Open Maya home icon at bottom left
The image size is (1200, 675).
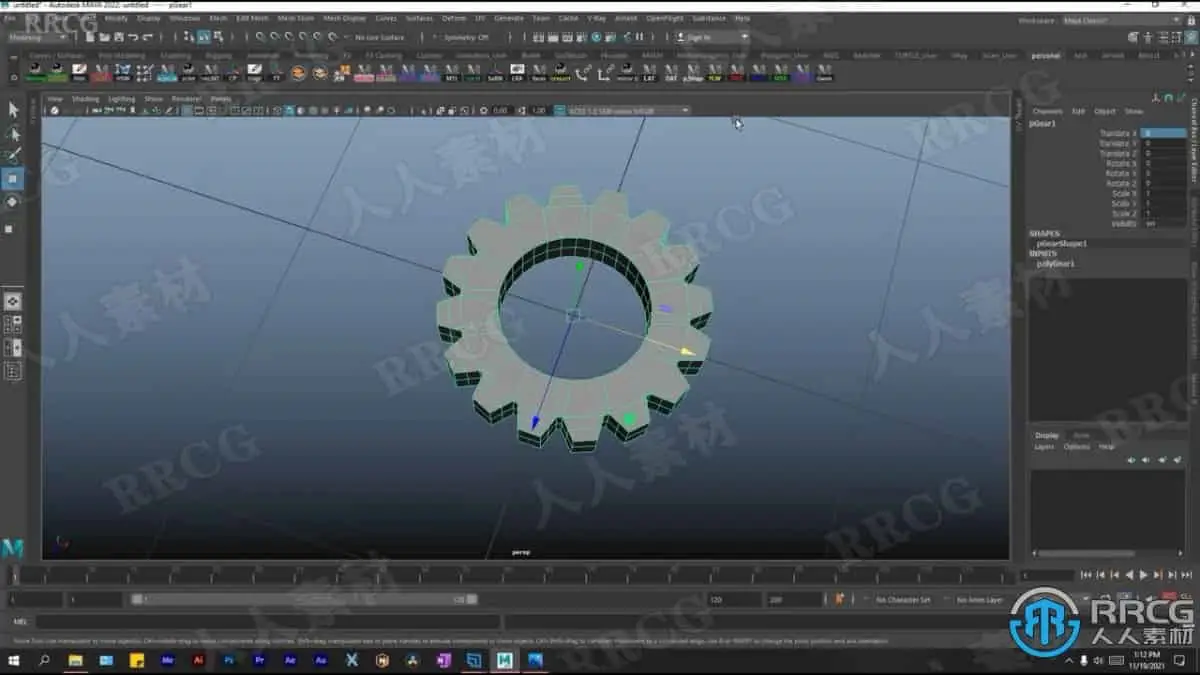click(13, 549)
